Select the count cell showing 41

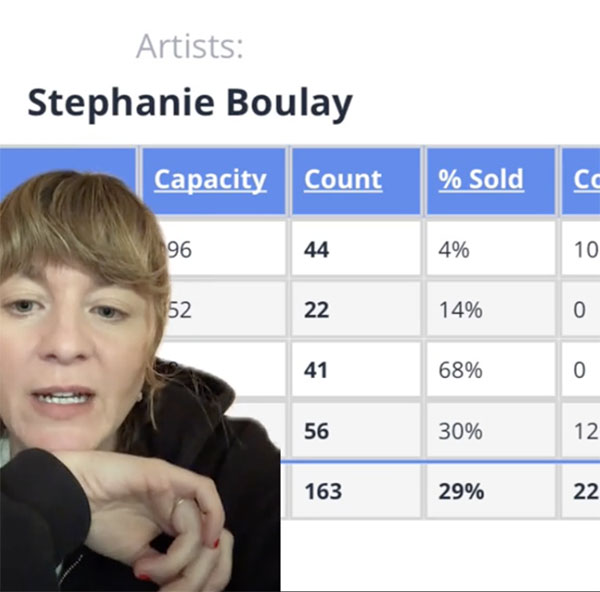point(356,369)
